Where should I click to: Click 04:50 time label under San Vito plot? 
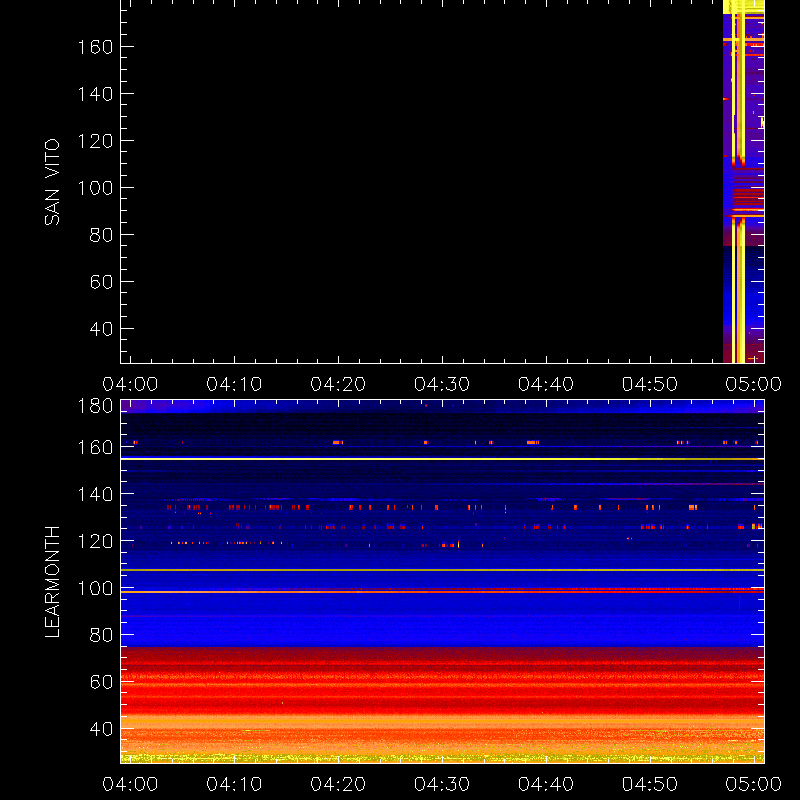pyautogui.click(x=650, y=384)
